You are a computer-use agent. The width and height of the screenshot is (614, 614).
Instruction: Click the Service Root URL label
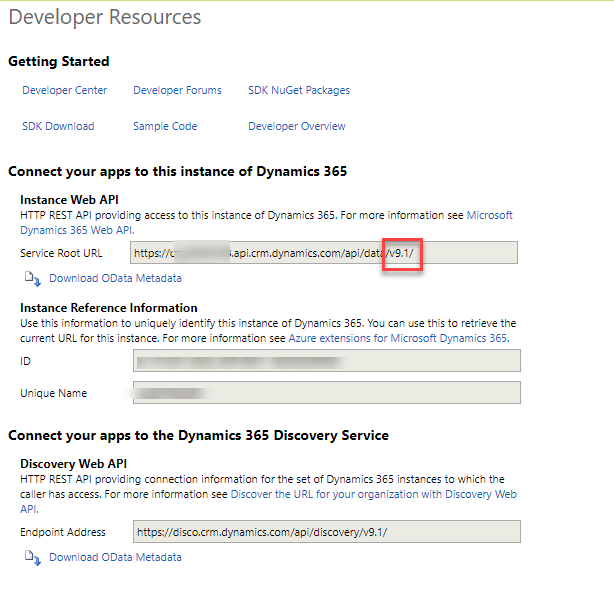(x=61, y=253)
